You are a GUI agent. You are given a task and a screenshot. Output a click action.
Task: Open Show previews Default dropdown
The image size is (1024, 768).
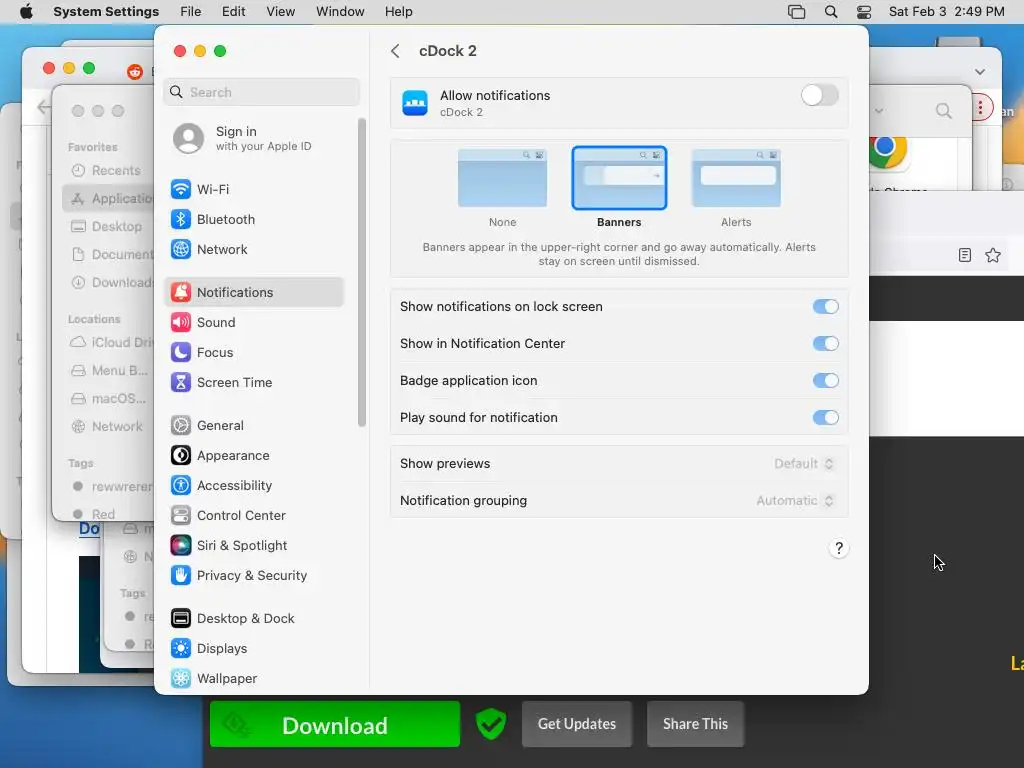[x=803, y=464]
